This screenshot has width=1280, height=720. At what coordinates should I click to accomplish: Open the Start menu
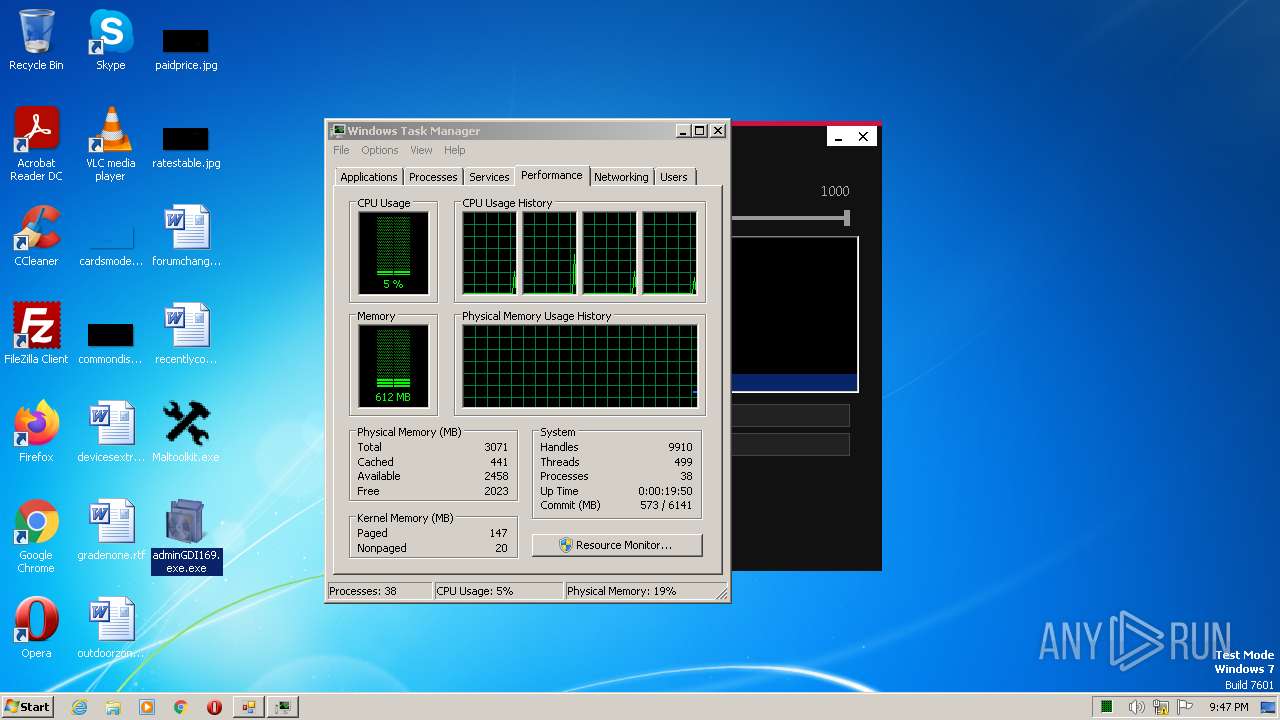(x=27, y=707)
